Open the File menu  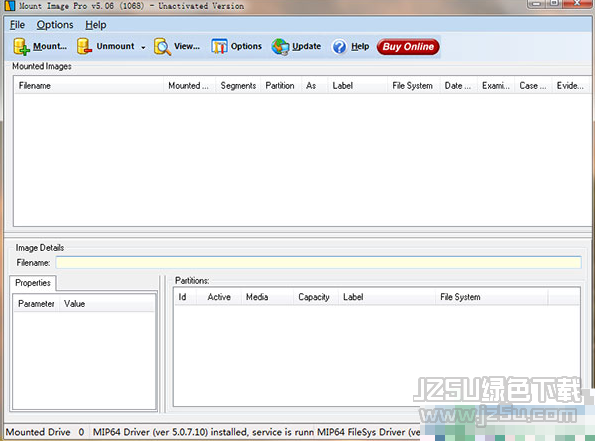coord(17,25)
